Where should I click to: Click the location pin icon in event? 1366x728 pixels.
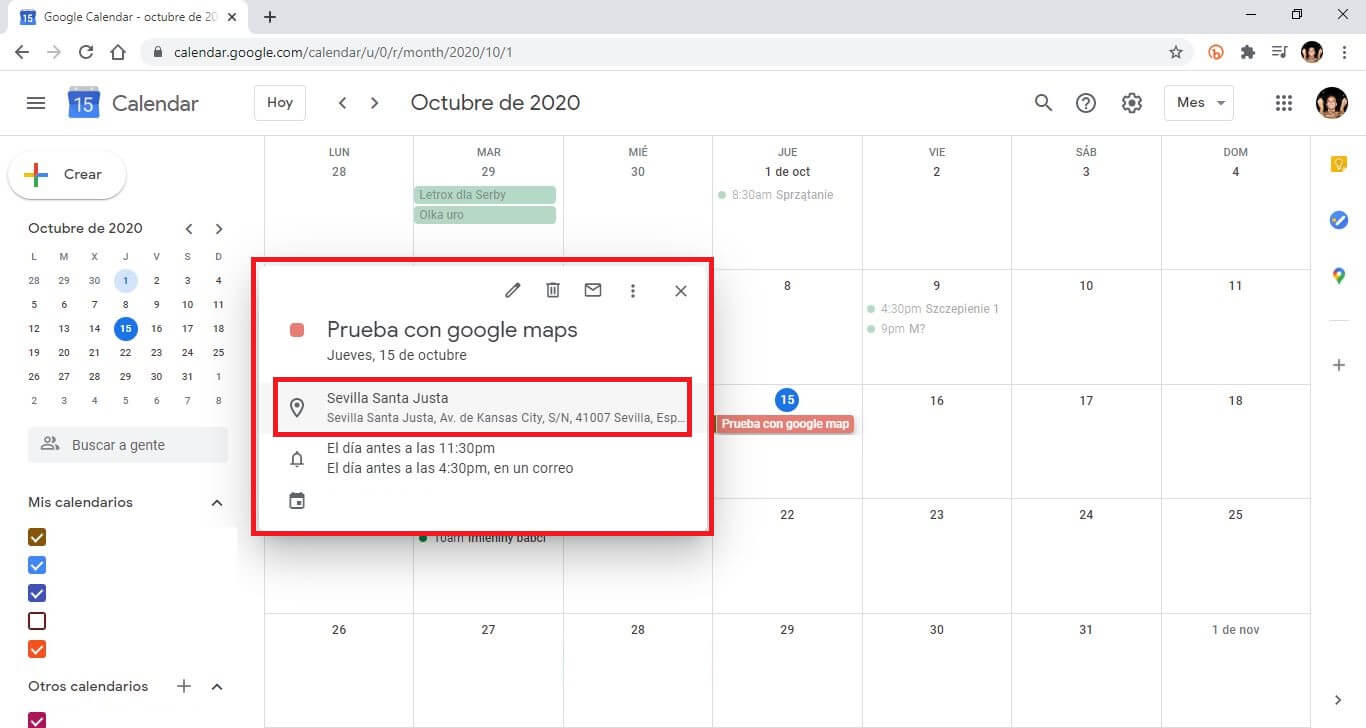tap(297, 407)
